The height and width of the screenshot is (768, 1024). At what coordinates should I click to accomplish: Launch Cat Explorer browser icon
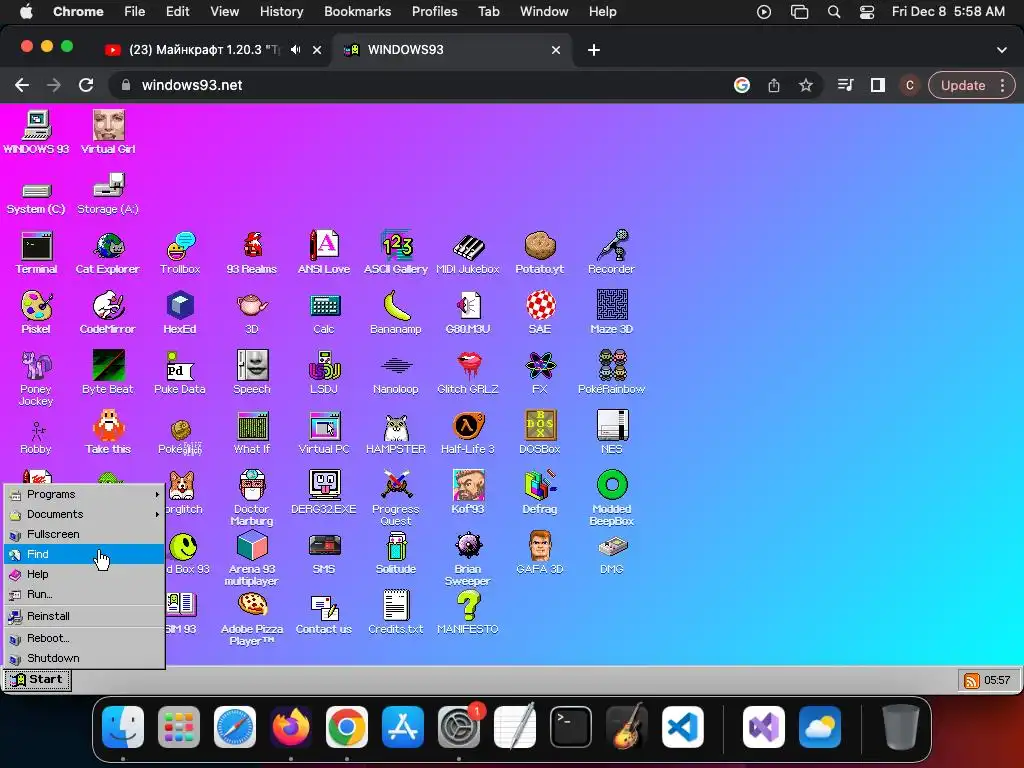(108, 253)
